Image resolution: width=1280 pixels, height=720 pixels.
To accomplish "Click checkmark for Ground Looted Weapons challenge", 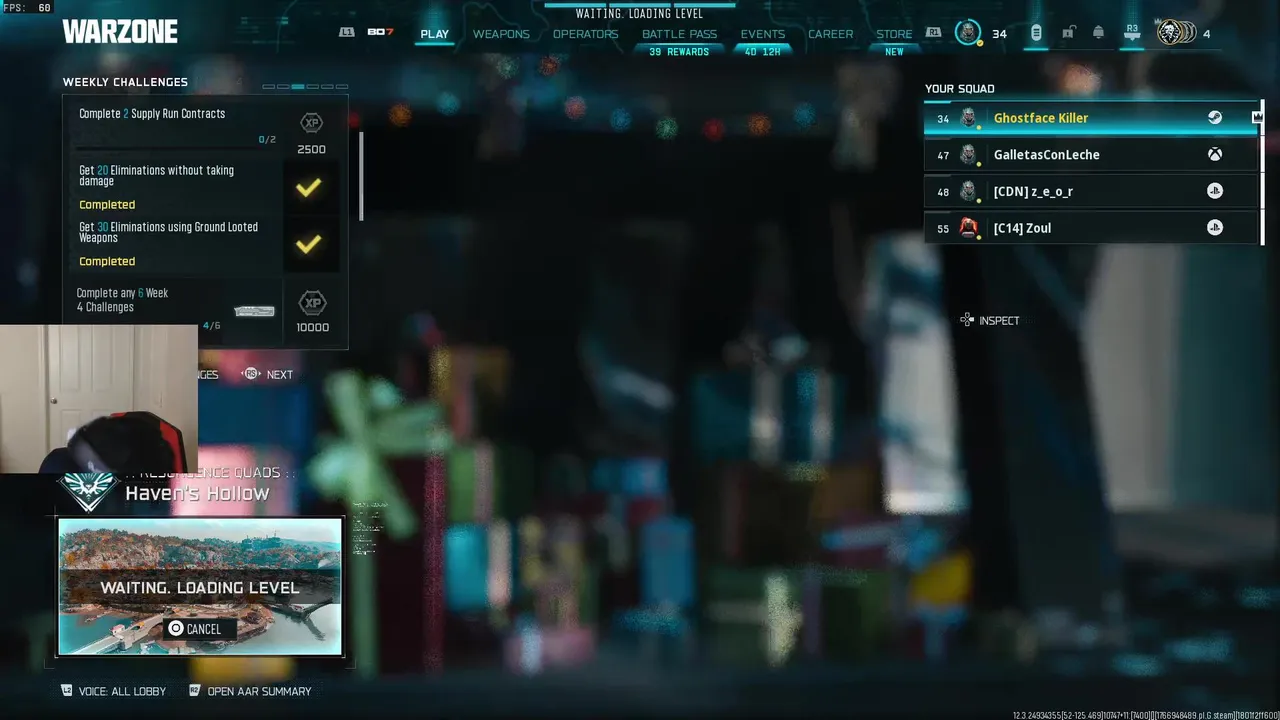I will 309,244.
